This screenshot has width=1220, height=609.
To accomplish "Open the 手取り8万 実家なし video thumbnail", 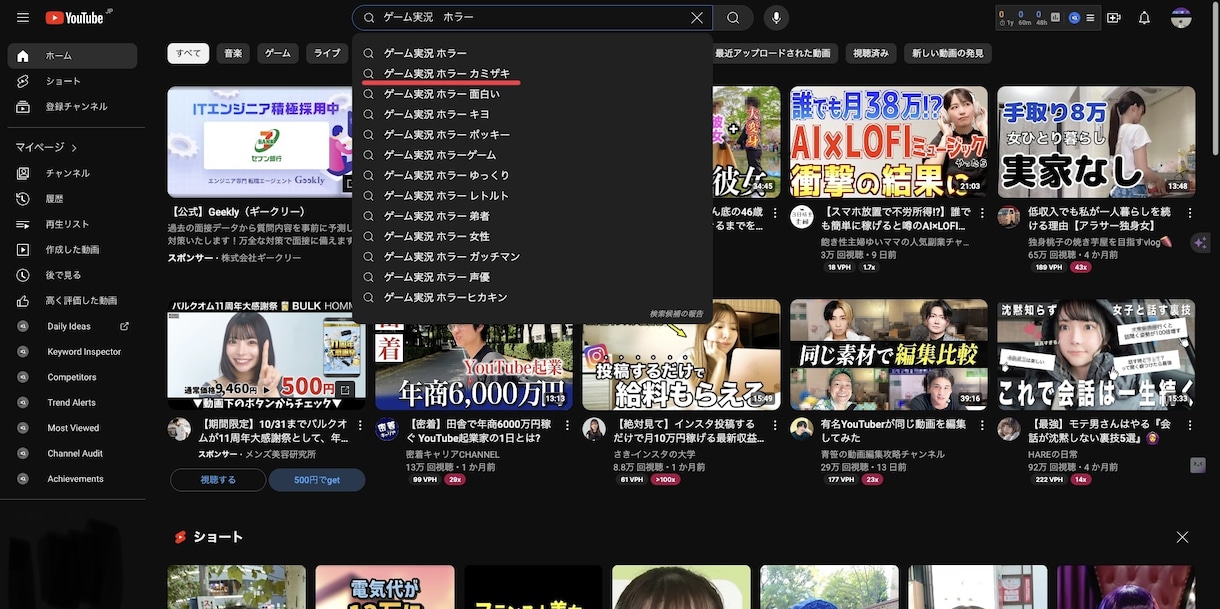I will 1096,141.
